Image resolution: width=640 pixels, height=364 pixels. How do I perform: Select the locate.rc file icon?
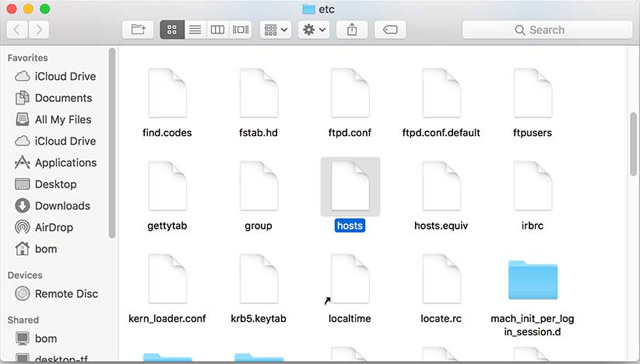[x=441, y=279]
